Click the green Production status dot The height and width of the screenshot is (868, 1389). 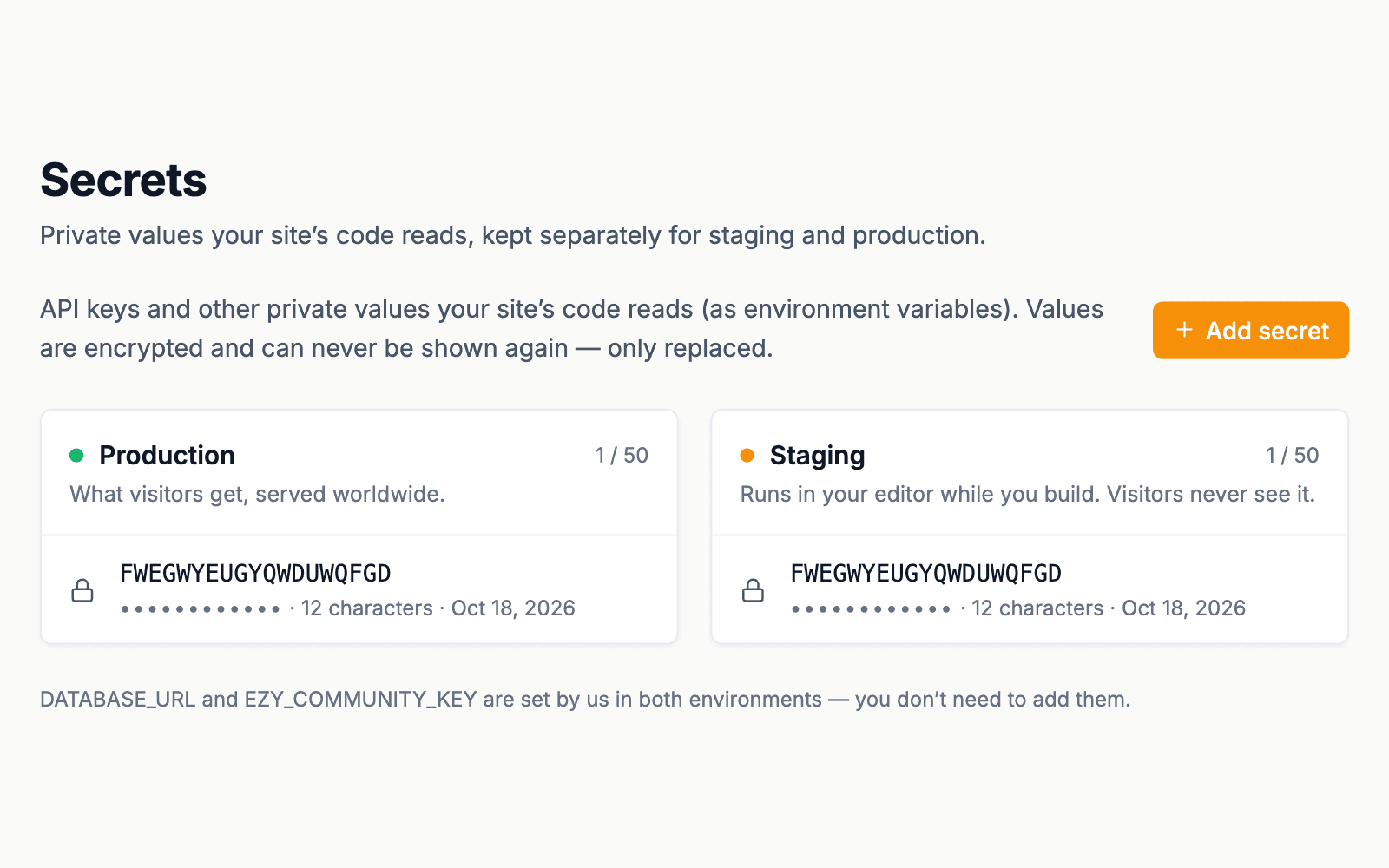(x=76, y=456)
